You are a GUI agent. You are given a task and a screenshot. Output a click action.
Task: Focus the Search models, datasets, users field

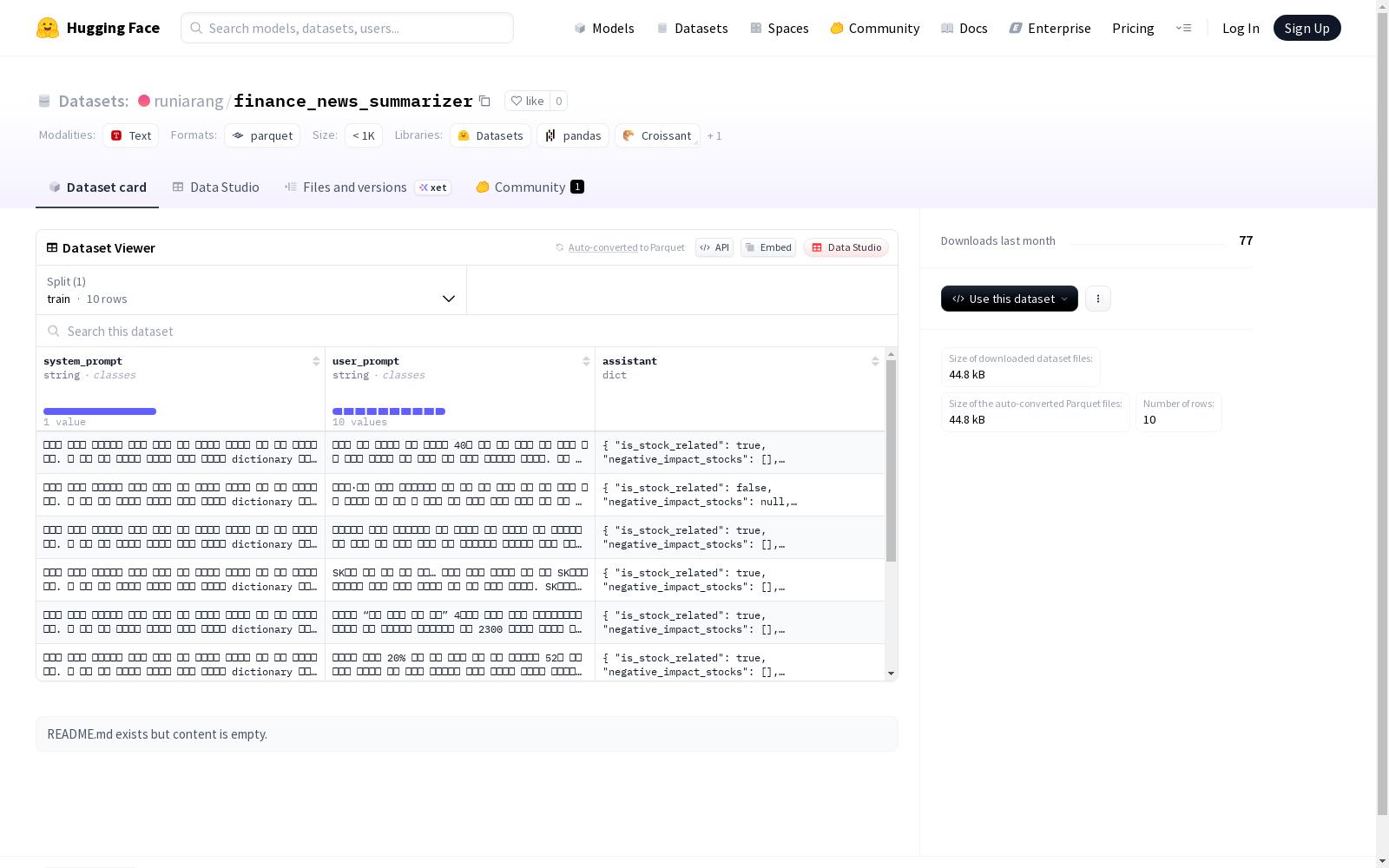pyautogui.click(x=347, y=28)
